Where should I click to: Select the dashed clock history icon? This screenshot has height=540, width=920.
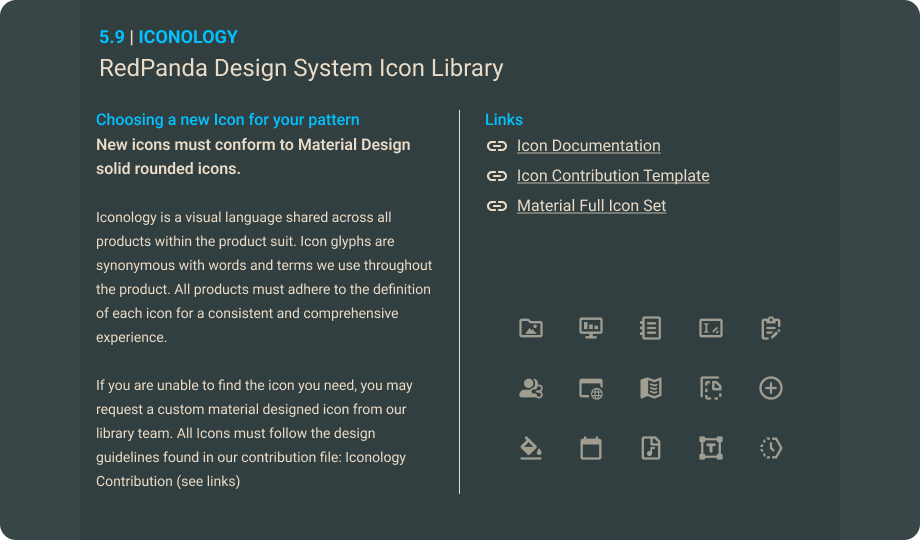pyautogui.click(x=770, y=448)
